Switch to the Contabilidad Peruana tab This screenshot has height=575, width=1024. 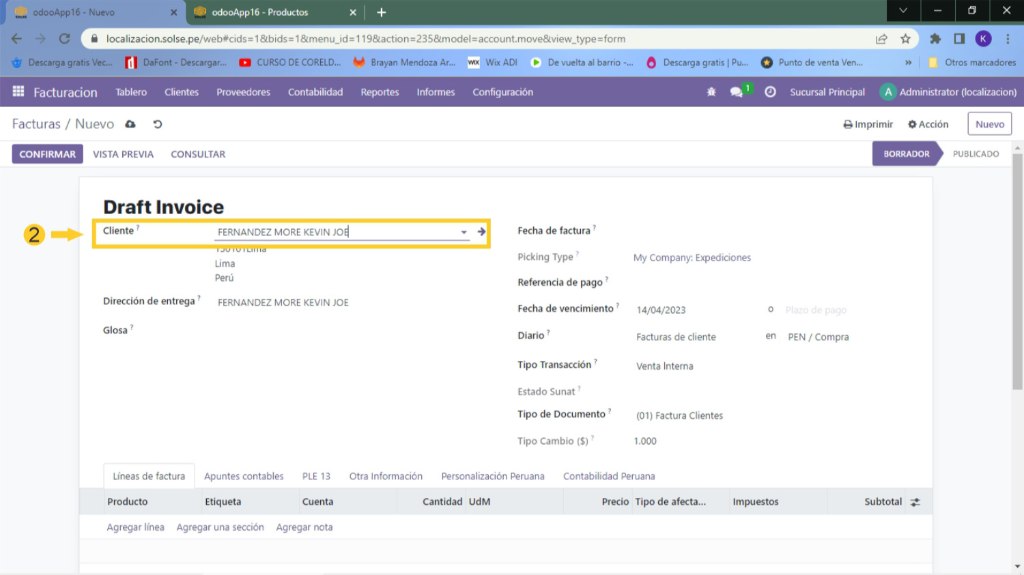[609, 476]
